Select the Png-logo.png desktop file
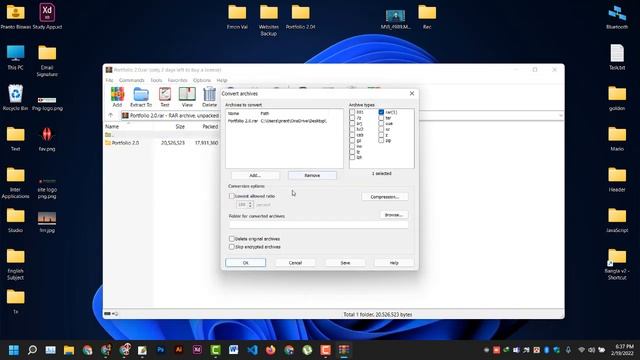The width and height of the screenshot is (640, 360). coord(47,102)
